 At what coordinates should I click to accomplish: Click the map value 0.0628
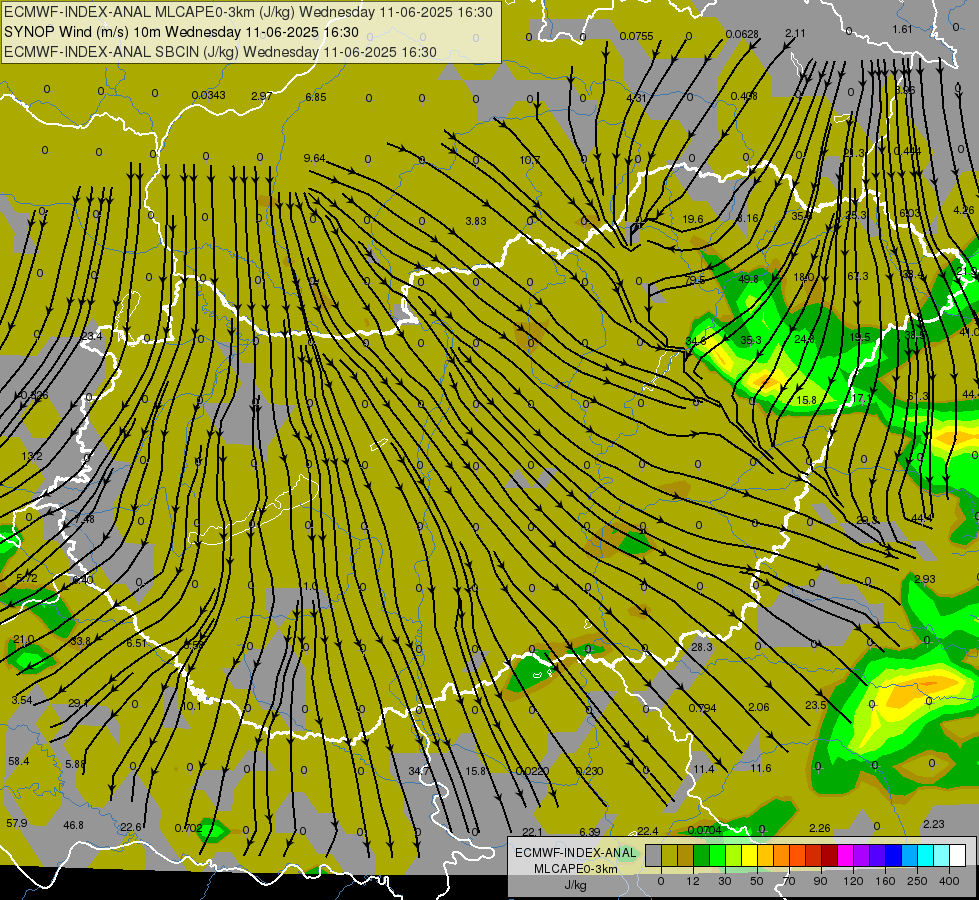pos(742,34)
